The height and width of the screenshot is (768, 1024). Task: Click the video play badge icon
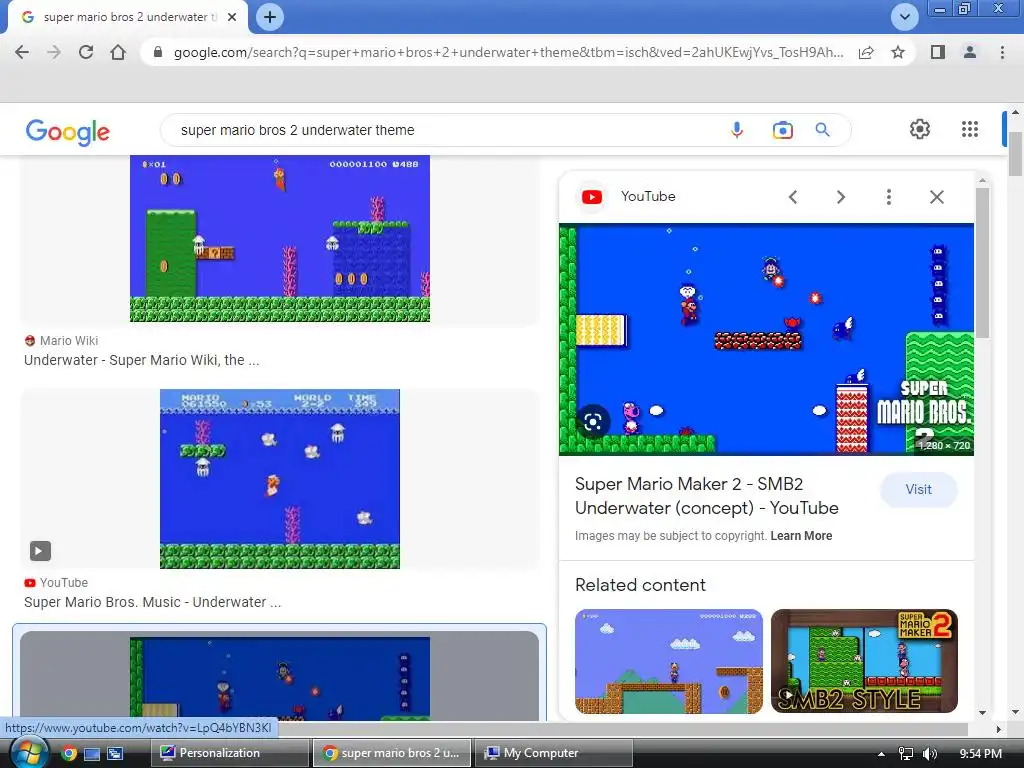[40, 551]
